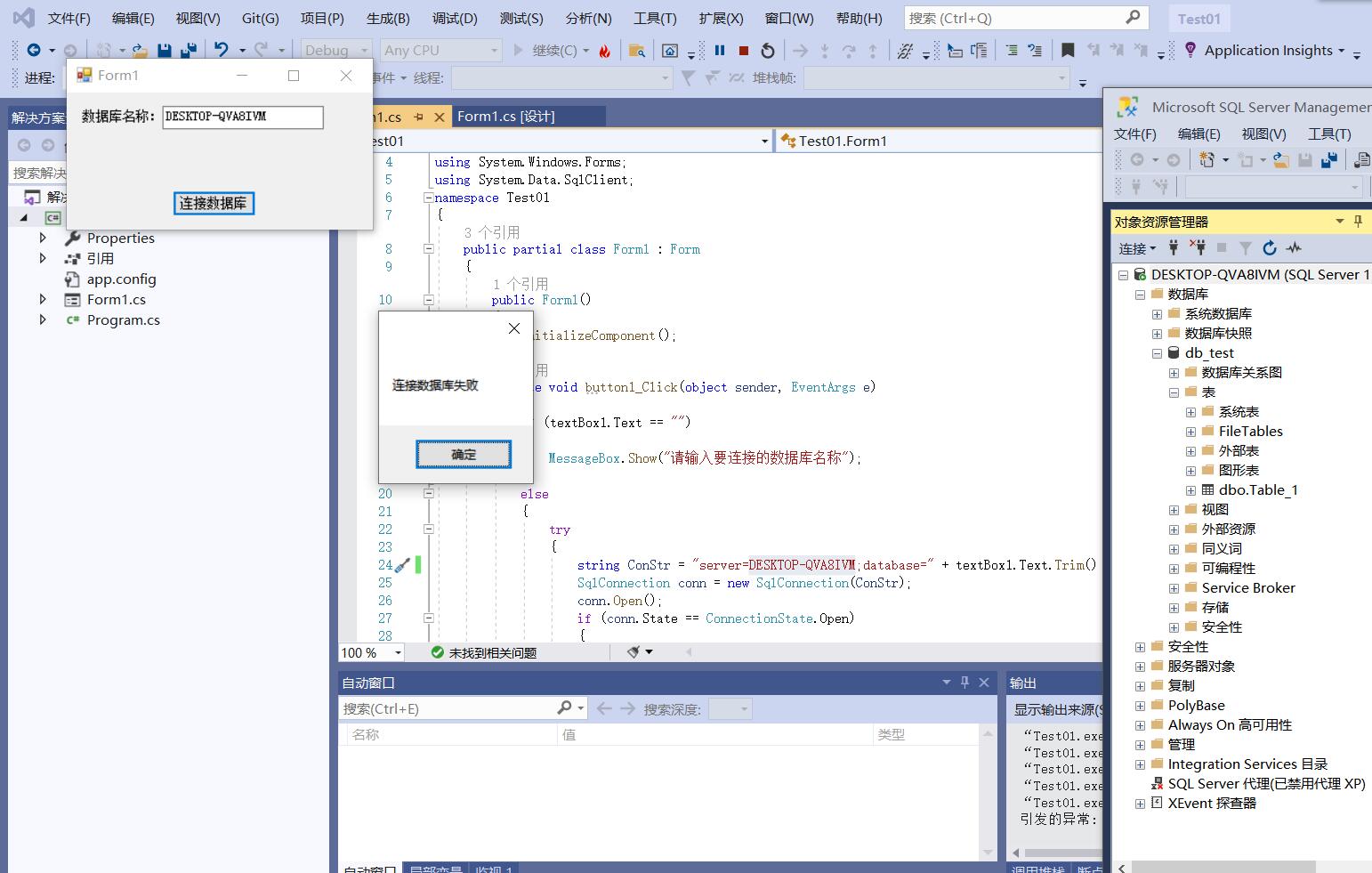This screenshot has height=873, width=1372.
Task: Select XEvent 探查器 in Object Explorer
Action: point(1212,804)
